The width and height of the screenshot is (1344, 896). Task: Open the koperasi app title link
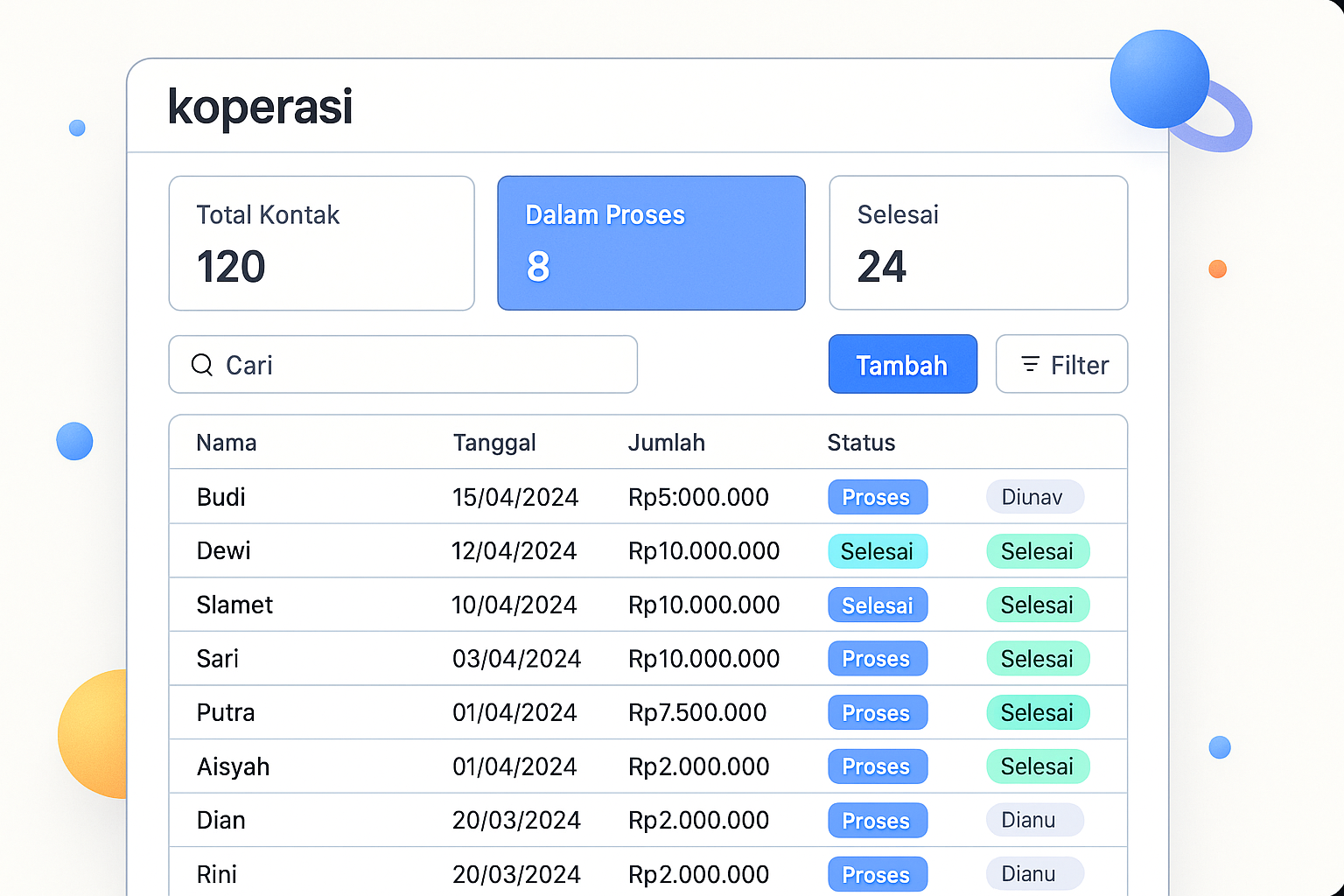click(x=259, y=106)
